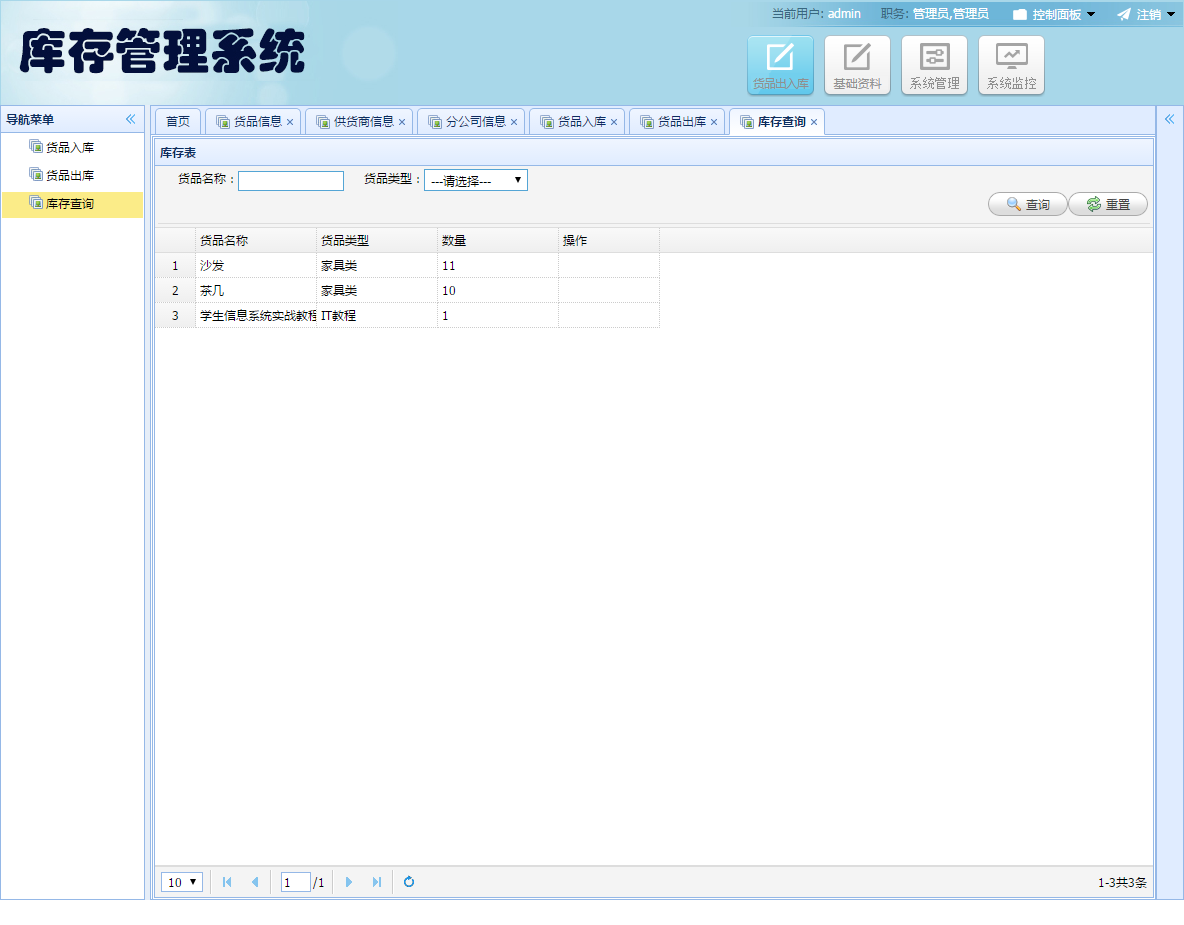The height and width of the screenshot is (925, 1184).
Task: Select 库存查询 in the navigation menu
Action: [72, 204]
